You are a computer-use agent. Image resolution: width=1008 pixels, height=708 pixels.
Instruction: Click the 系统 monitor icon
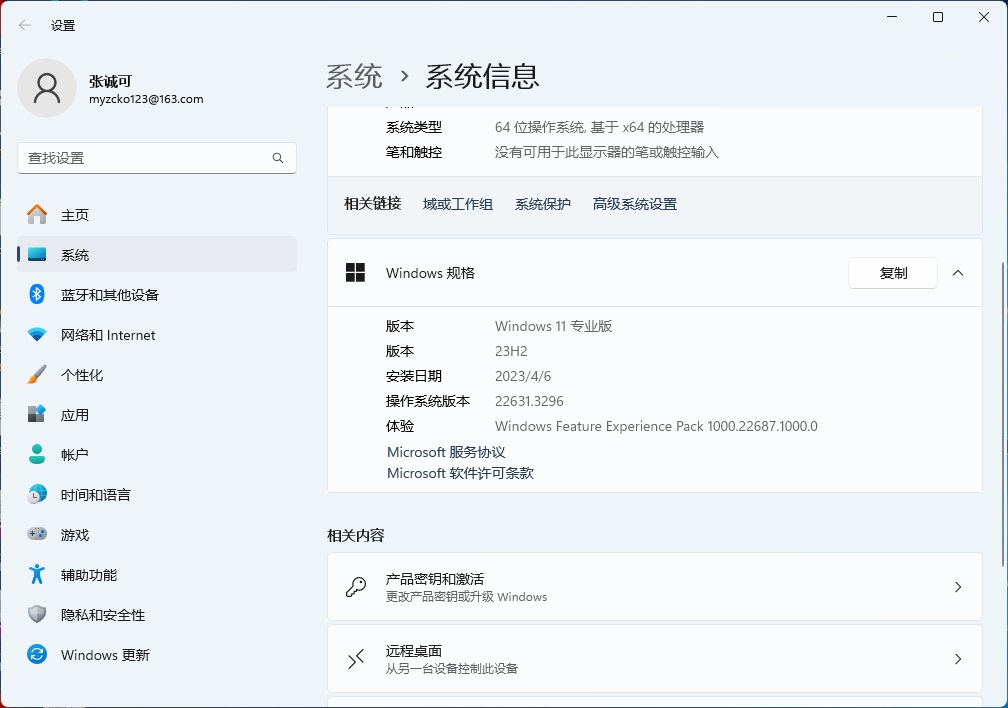pos(37,255)
